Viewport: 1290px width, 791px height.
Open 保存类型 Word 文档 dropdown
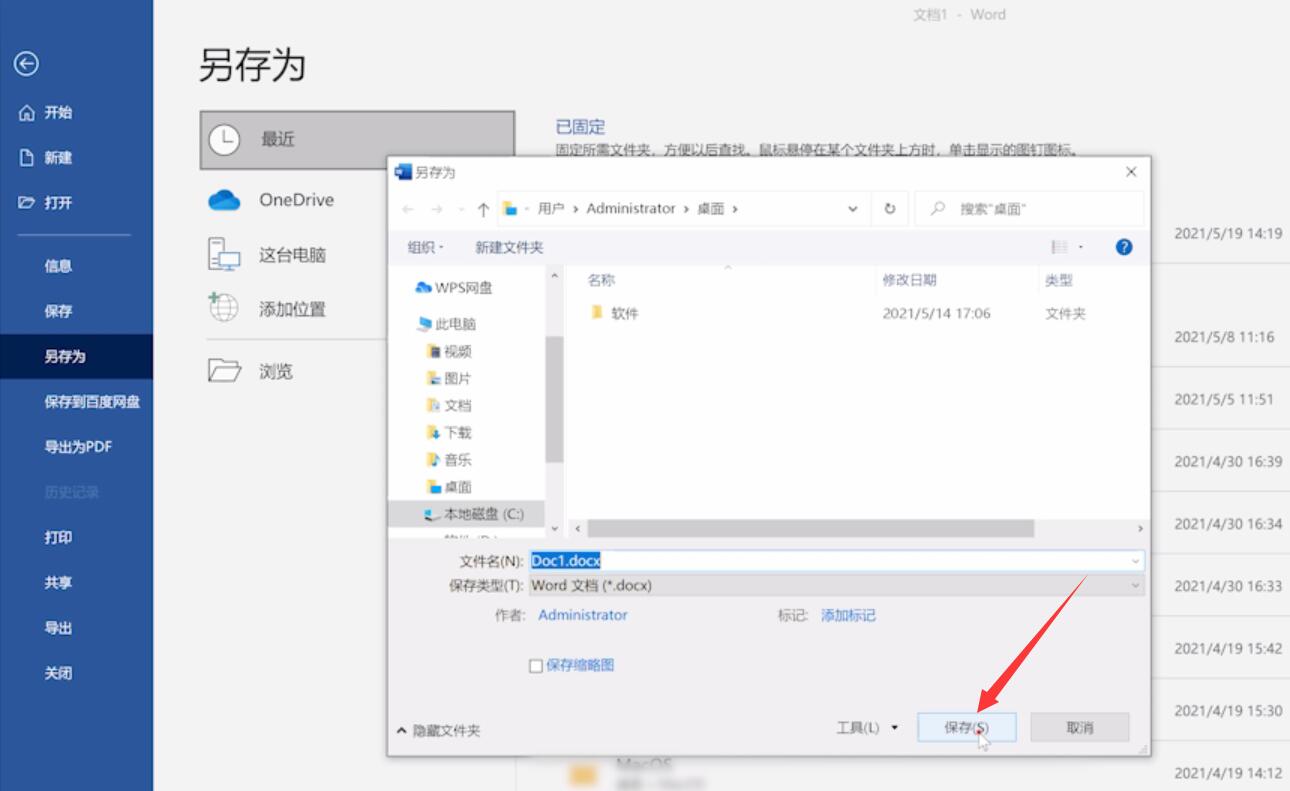[x=835, y=585]
